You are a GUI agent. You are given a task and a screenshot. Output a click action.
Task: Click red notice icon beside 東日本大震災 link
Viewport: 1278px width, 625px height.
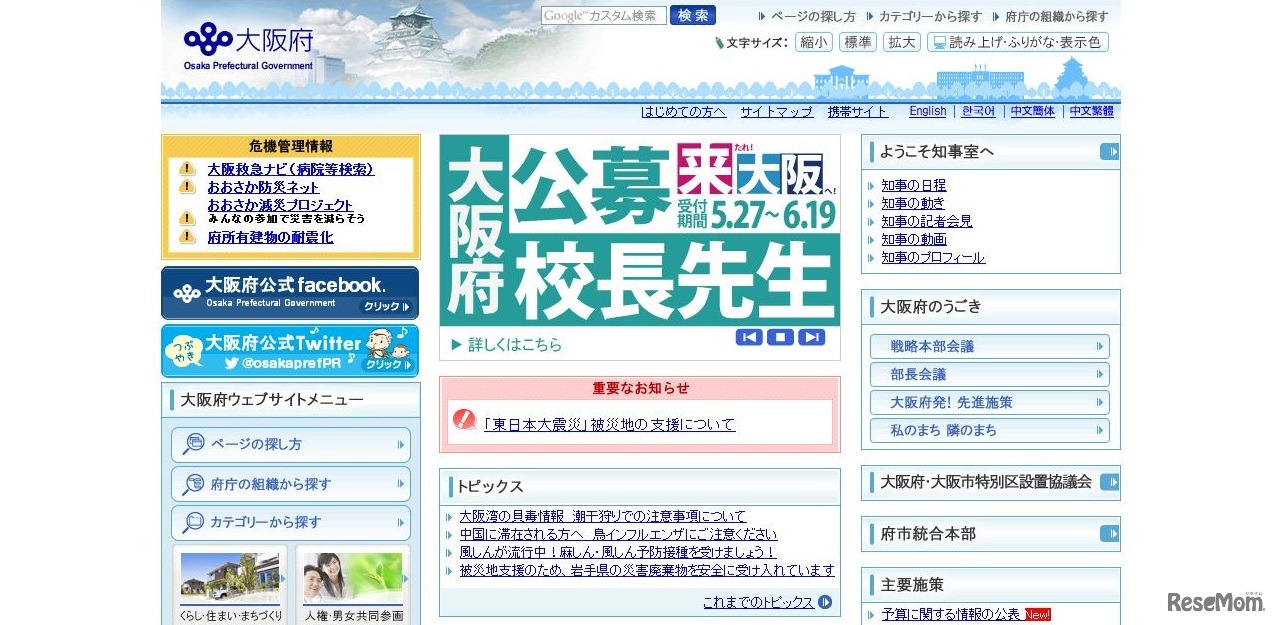464,420
